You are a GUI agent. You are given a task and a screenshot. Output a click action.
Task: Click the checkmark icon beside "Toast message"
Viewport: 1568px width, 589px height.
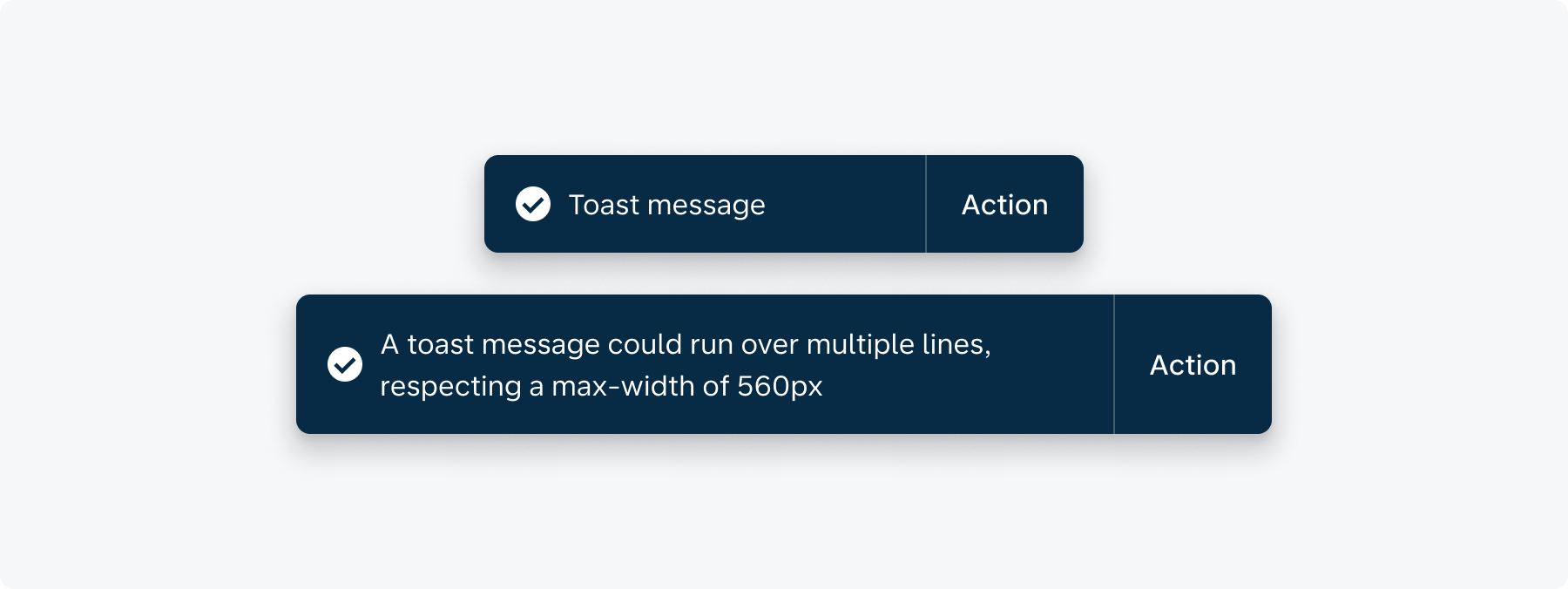click(x=533, y=205)
